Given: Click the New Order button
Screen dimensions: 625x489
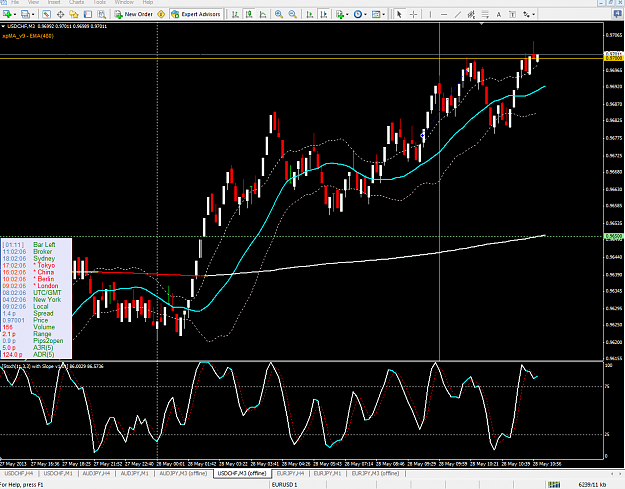Looking at the screenshot, I should click(x=134, y=14).
